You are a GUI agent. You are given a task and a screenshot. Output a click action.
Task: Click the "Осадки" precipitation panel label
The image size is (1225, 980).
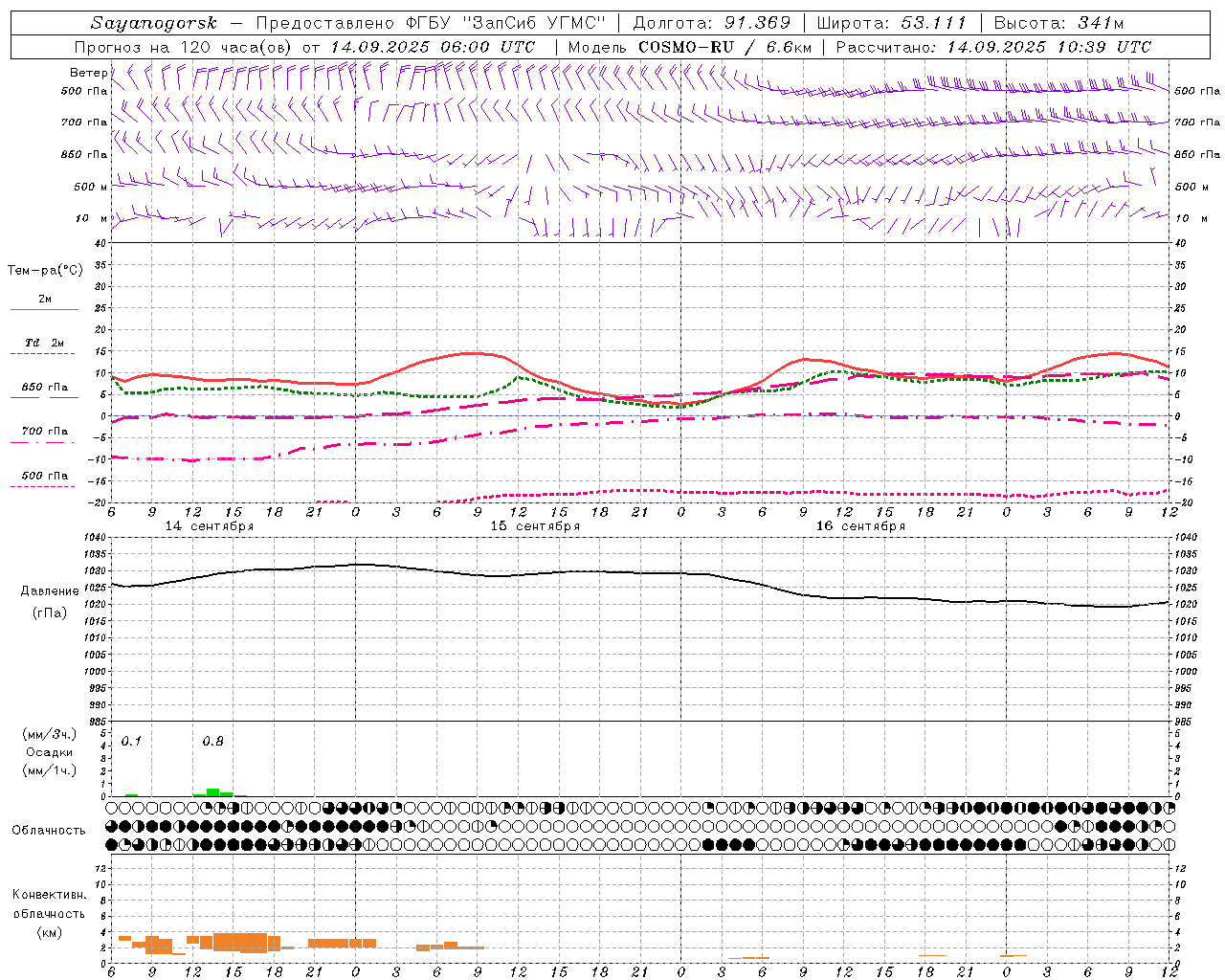(x=49, y=752)
